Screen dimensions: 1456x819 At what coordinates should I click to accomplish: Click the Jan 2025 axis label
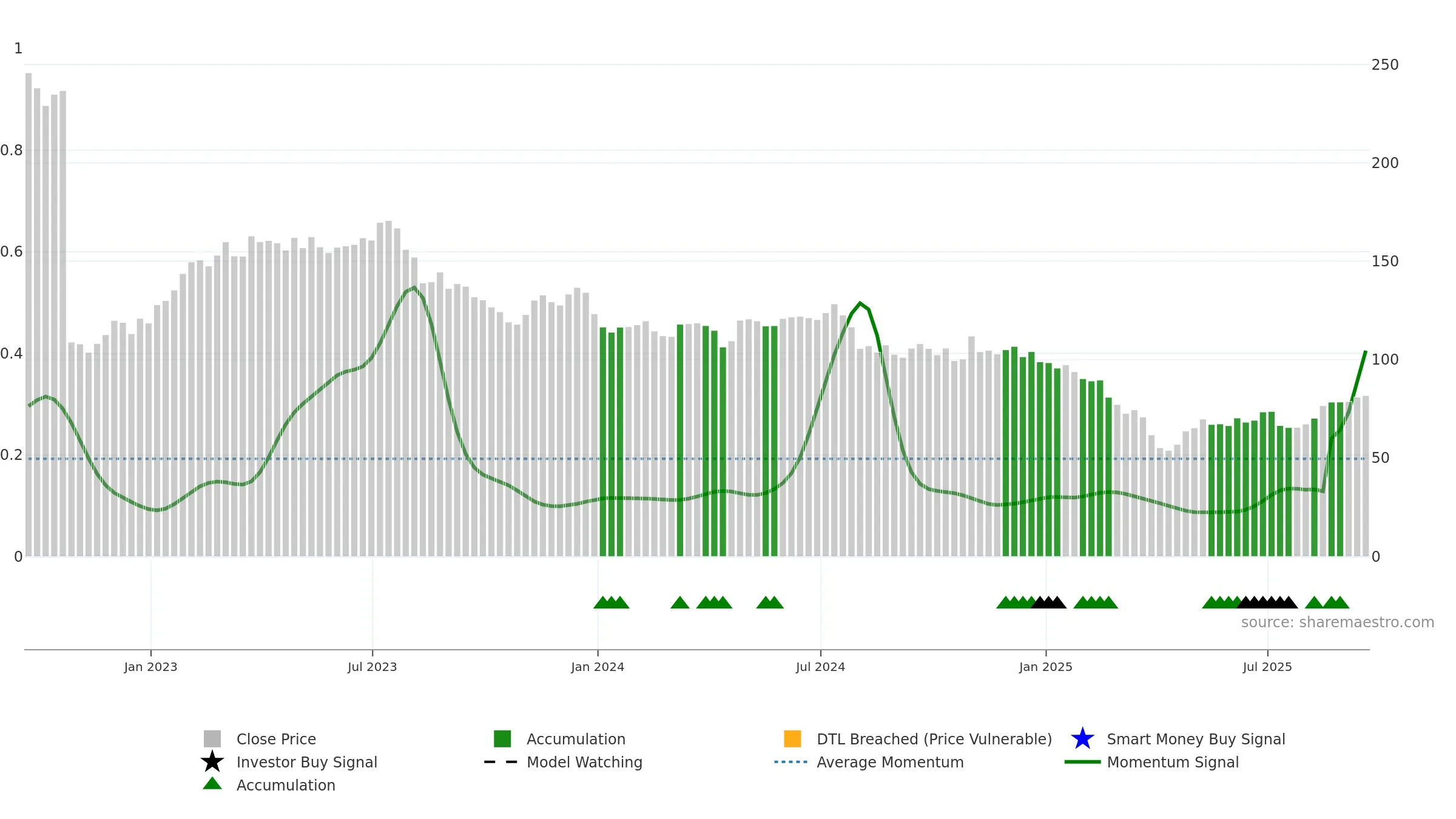click(x=1046, y=667)
